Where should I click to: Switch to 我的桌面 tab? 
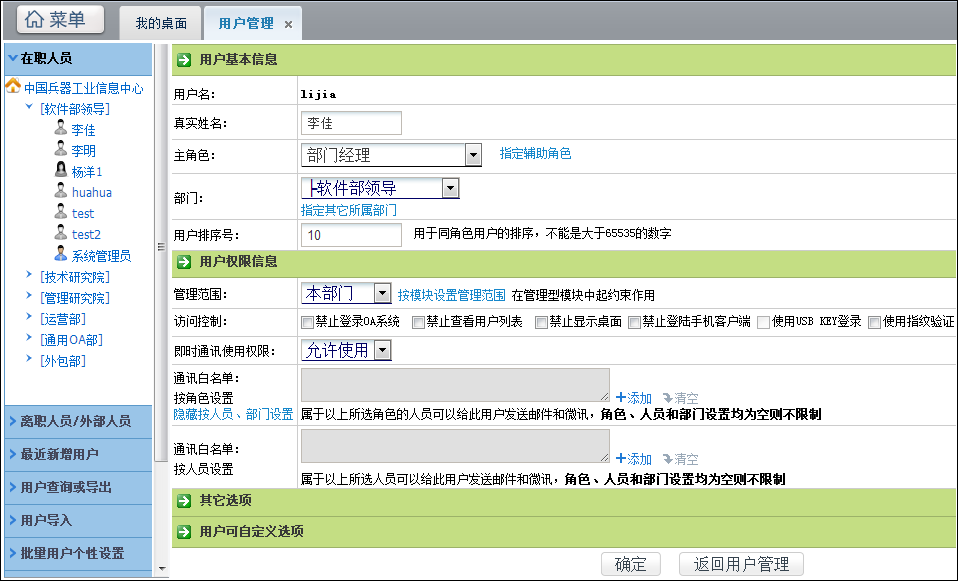[162, 24]
